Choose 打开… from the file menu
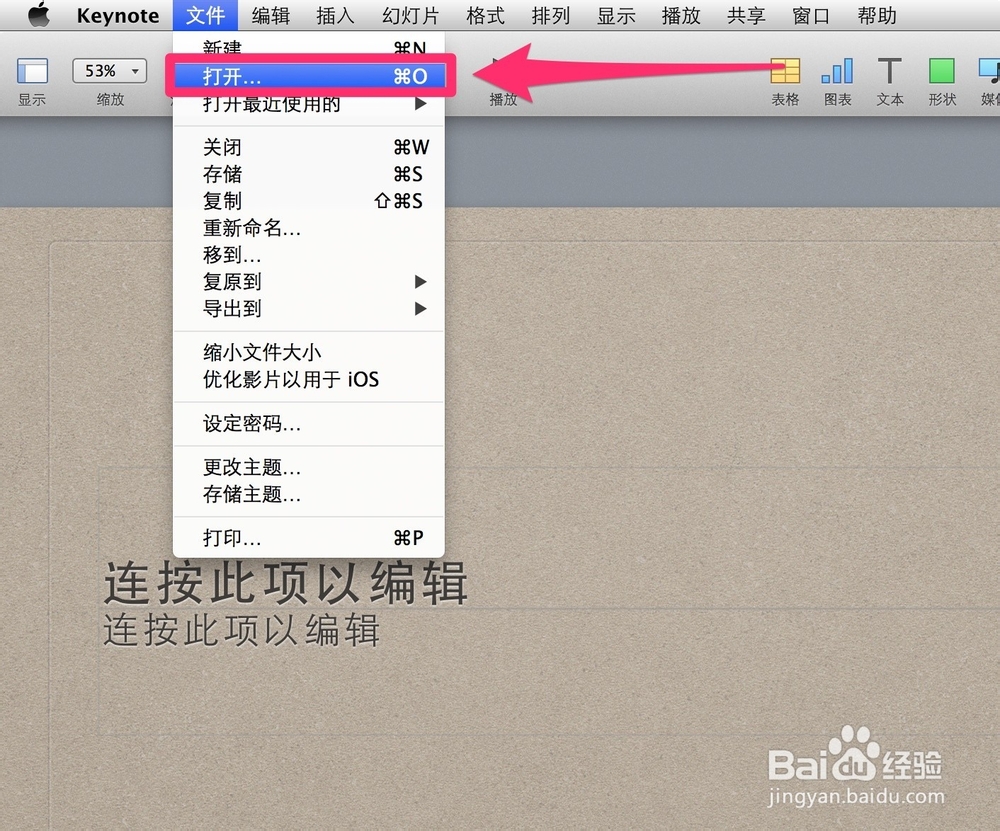1000x831 pixels. pos(309,77)
